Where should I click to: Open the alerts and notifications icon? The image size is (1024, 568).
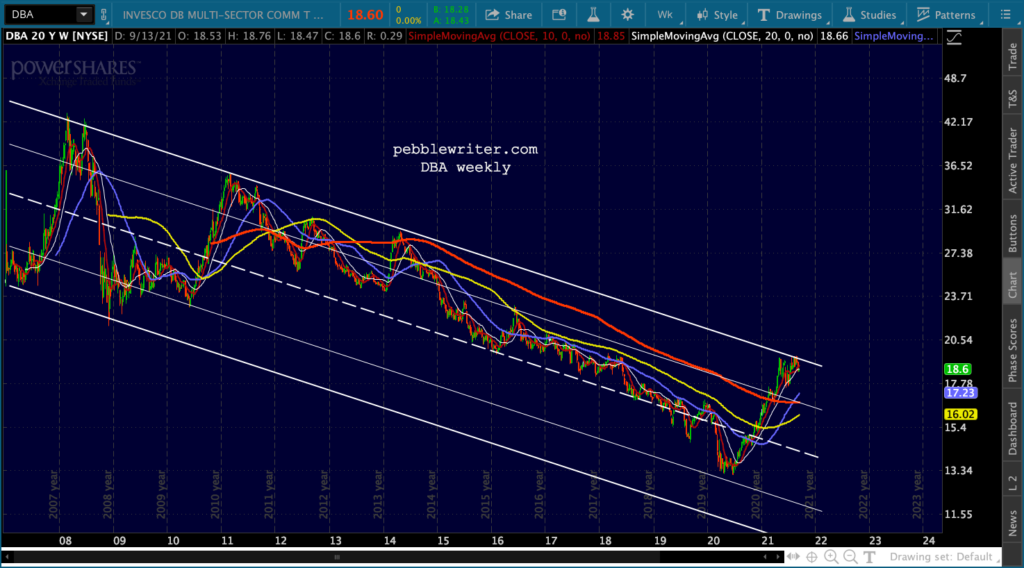coord(559,14)
